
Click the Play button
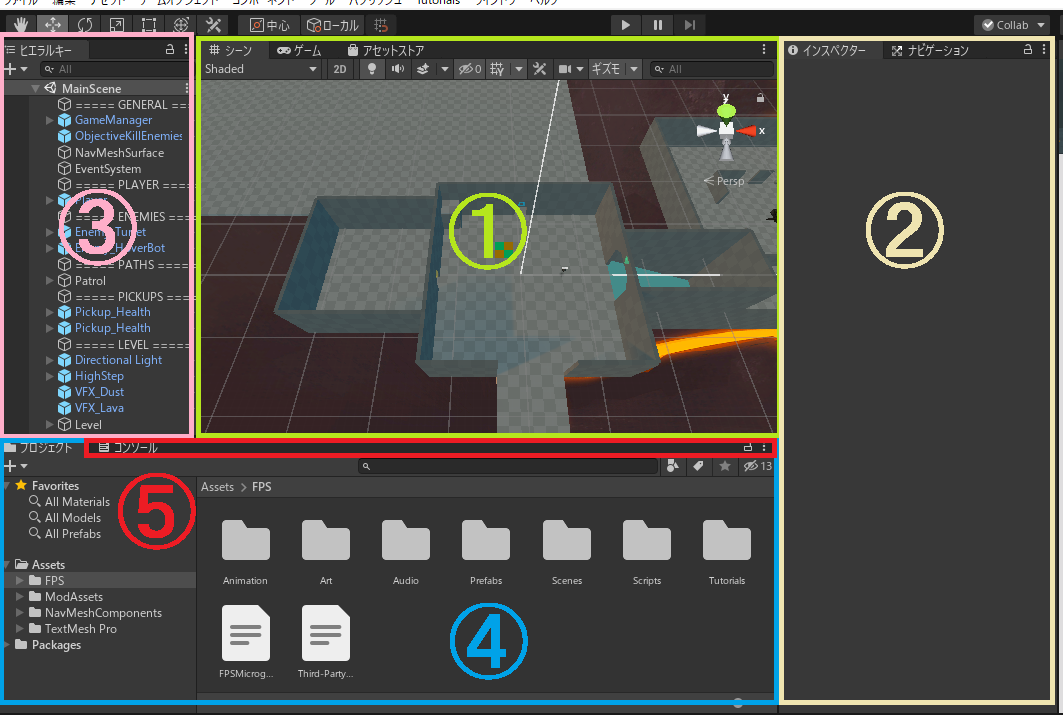pyautogui.click(x=625, y=24)
